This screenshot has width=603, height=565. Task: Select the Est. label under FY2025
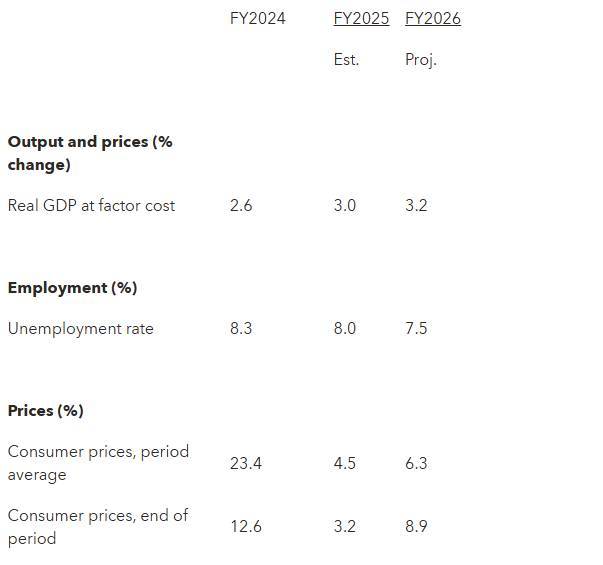tap(346, 60)
